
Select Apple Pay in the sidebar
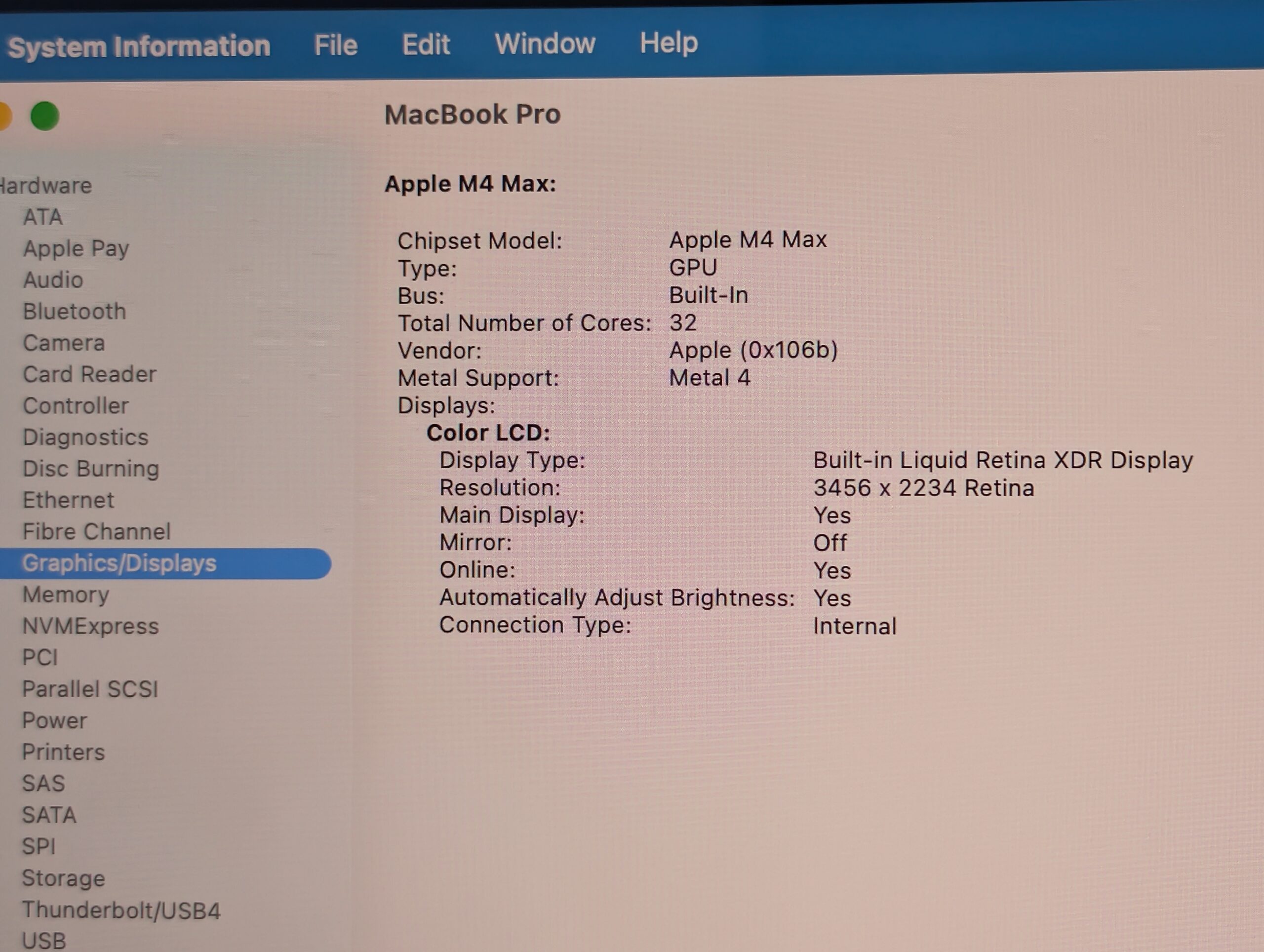point(76,248)
